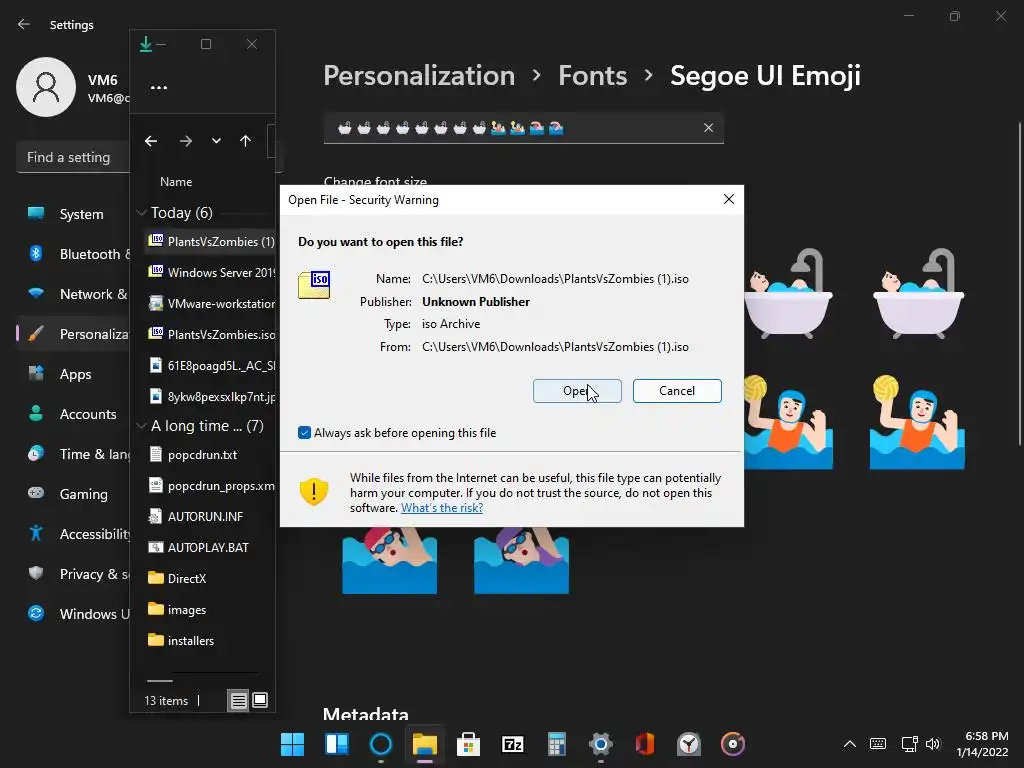
Task: Select 61E8poagd5L image file
Action: click(x=209, y=366)
